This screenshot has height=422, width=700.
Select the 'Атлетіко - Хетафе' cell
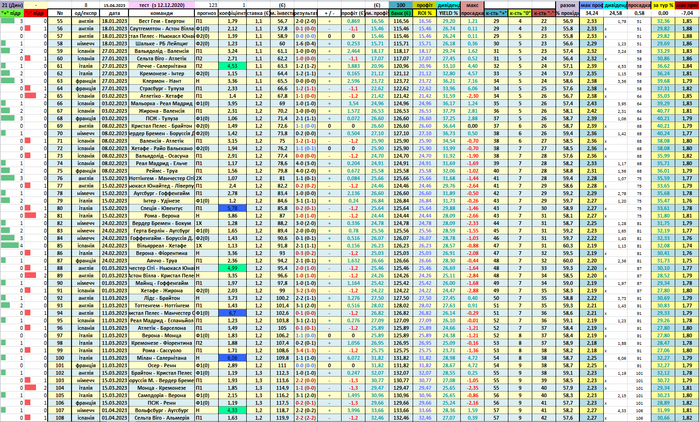tap(162, 96)
